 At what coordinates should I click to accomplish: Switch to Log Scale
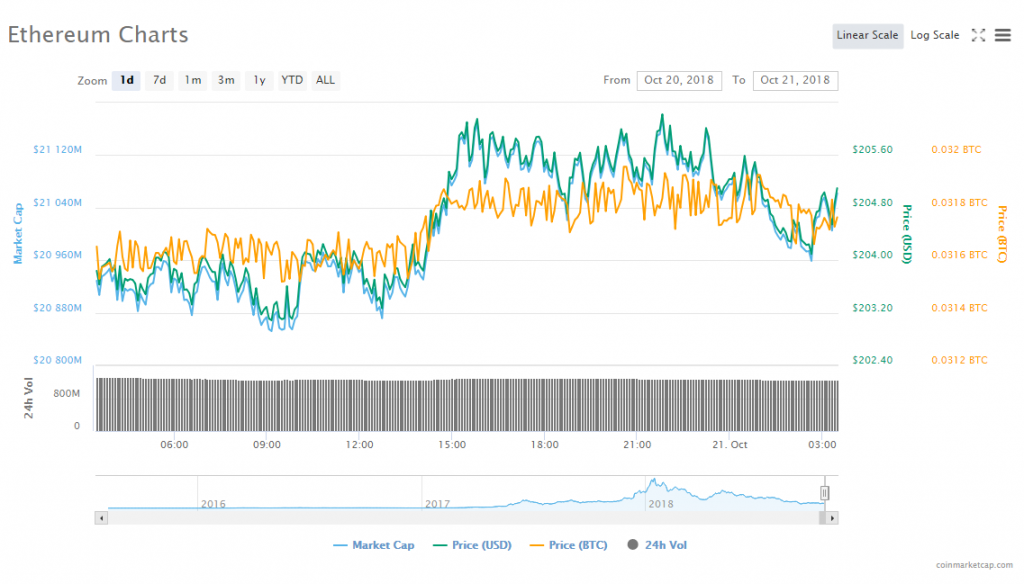pyautogui.click(x=934, y=36)
